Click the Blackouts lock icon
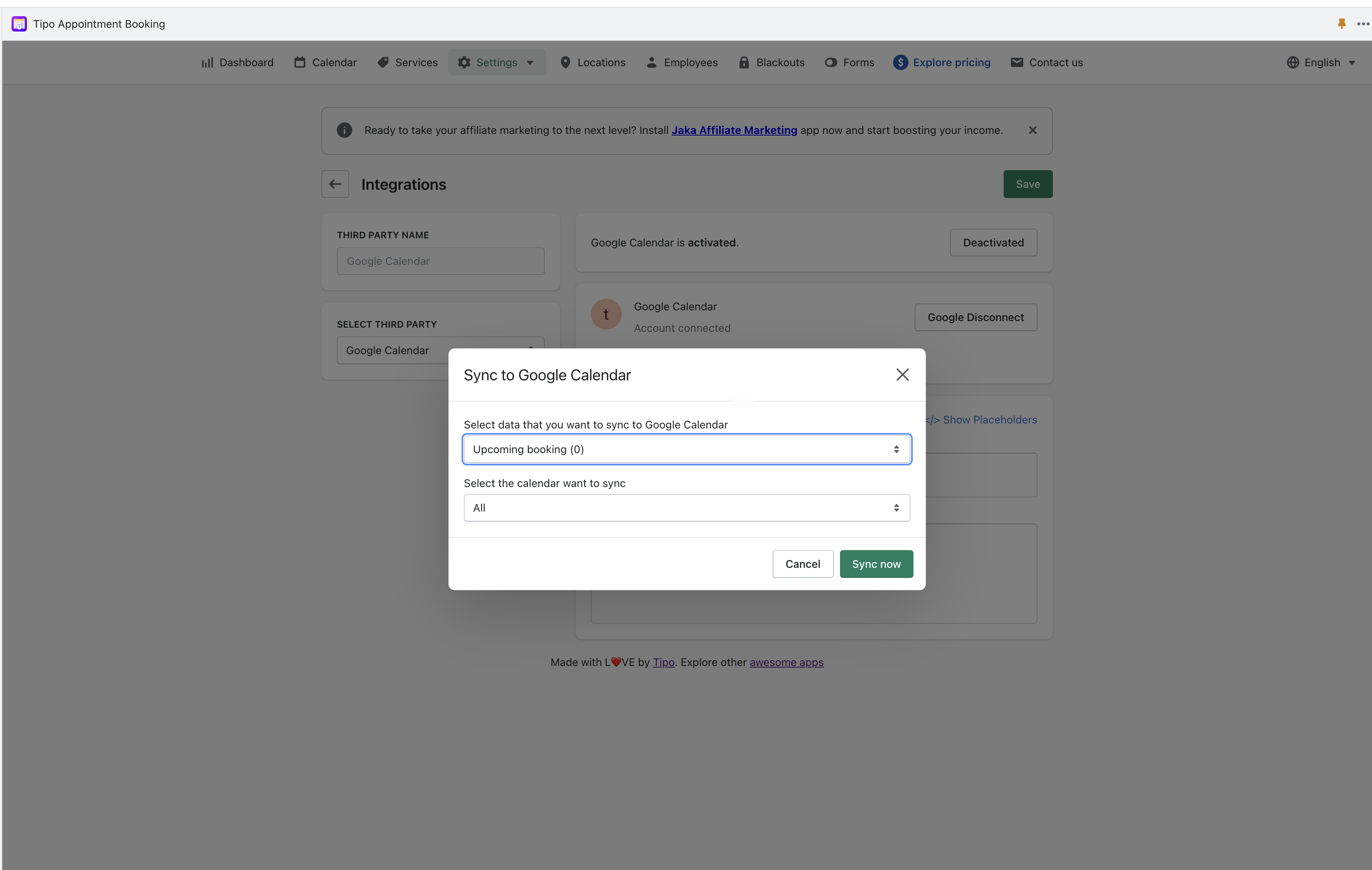The width and height of the screenshot is (1372, 870). (x=743, y=62)
